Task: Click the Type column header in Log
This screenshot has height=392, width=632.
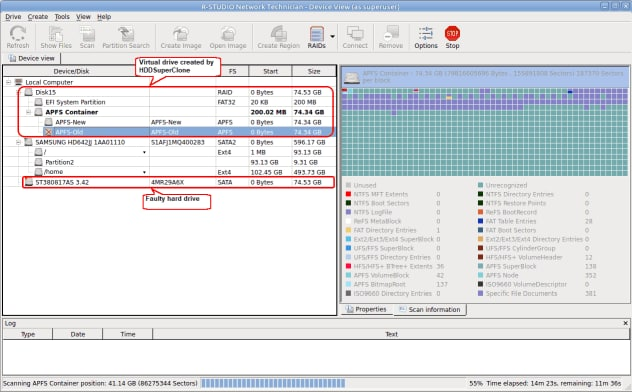Action: coord(28,334)
